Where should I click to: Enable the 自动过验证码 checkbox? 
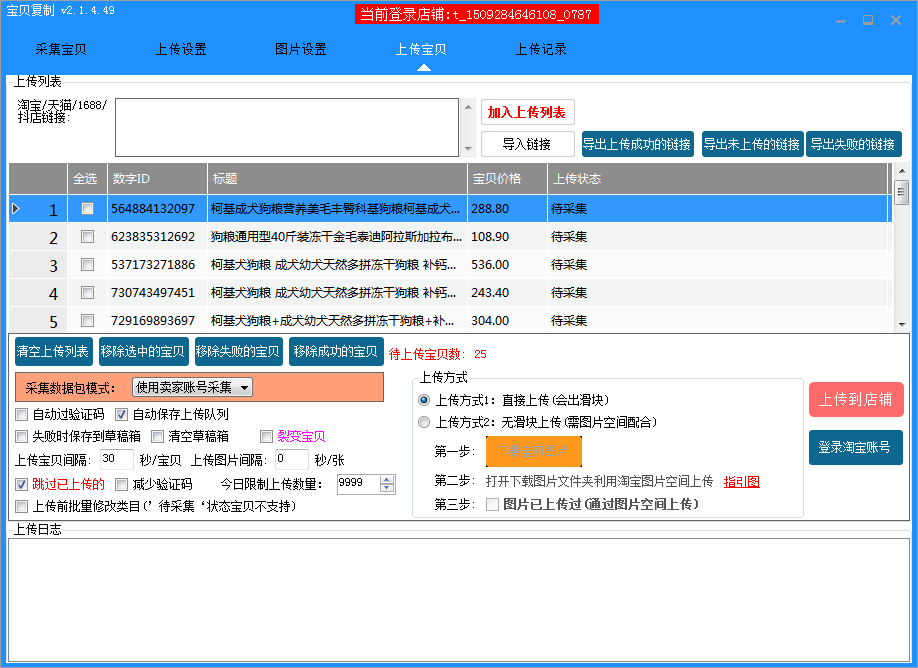[x=21, y=414]
